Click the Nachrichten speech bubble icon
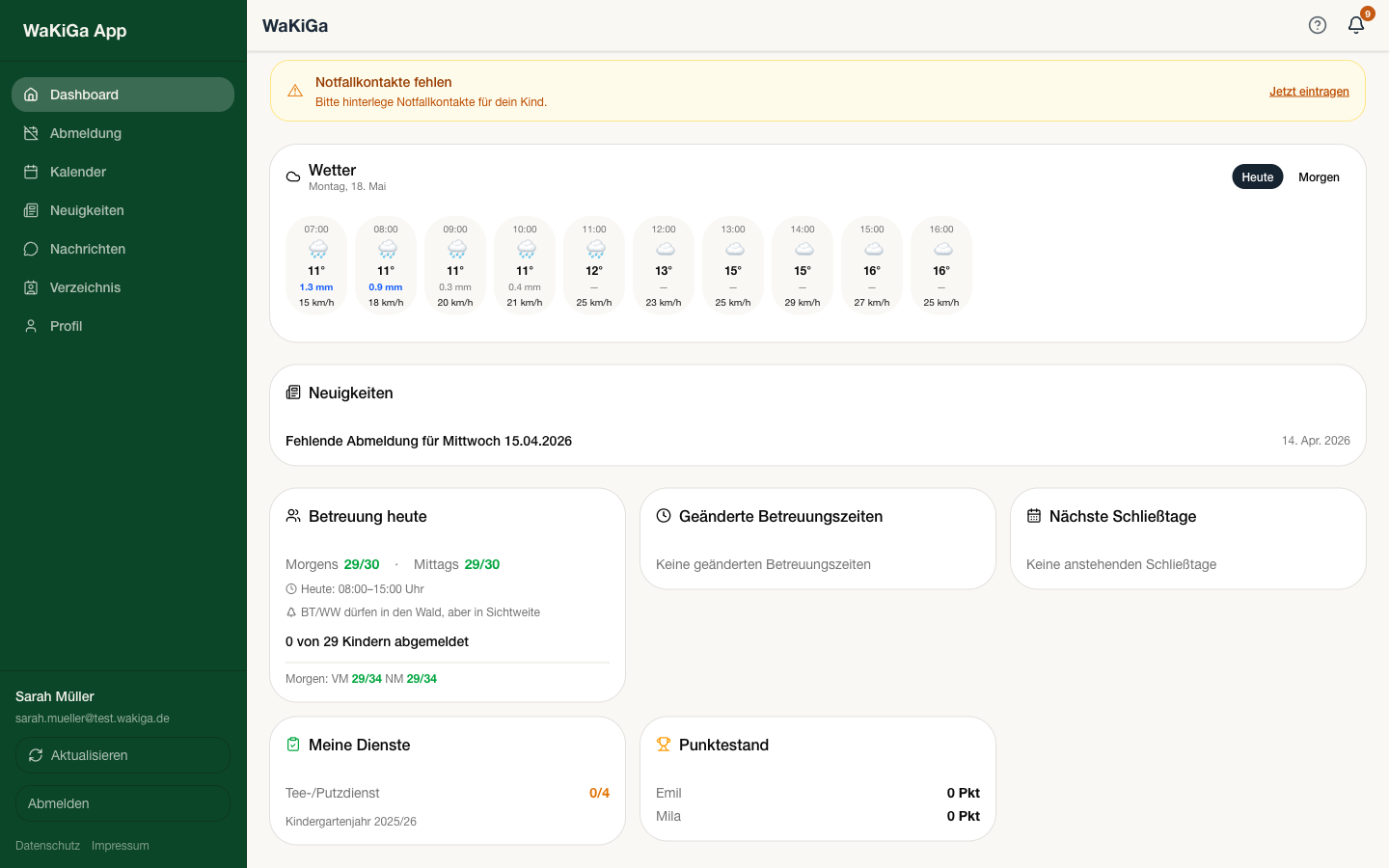The height and width of the screenshot is (868, 1389). tap(31, 249)
